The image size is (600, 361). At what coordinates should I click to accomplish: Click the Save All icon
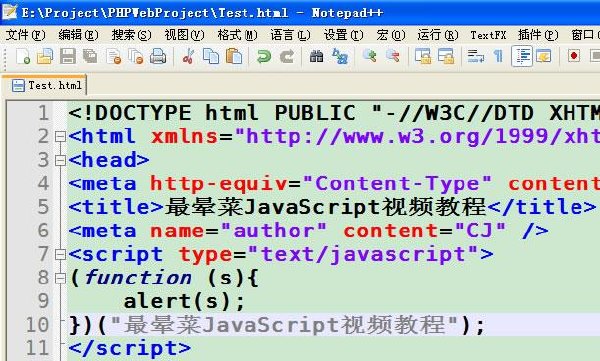pos(90,56)
